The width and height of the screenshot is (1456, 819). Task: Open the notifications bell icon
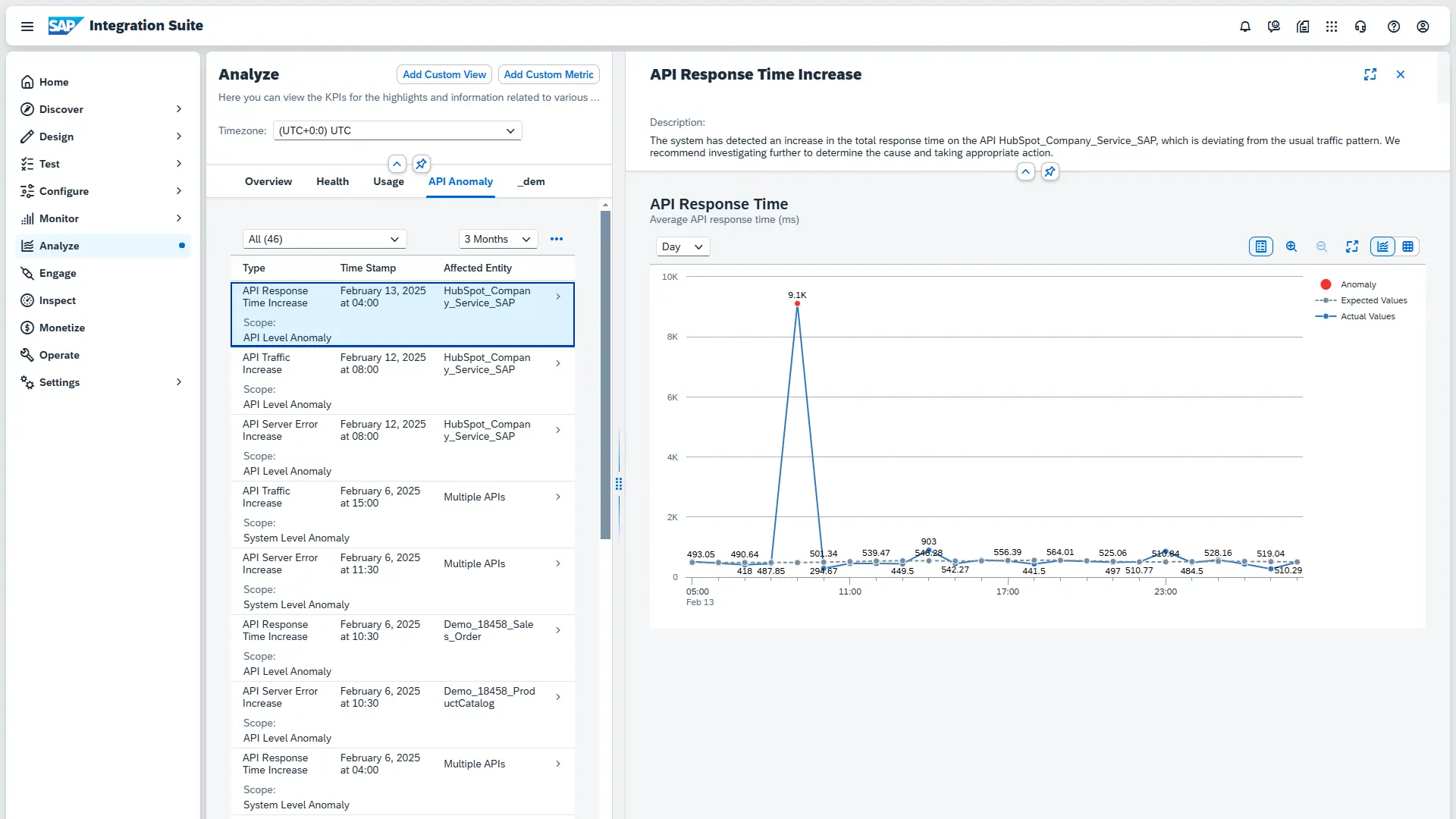[1245, 27]
